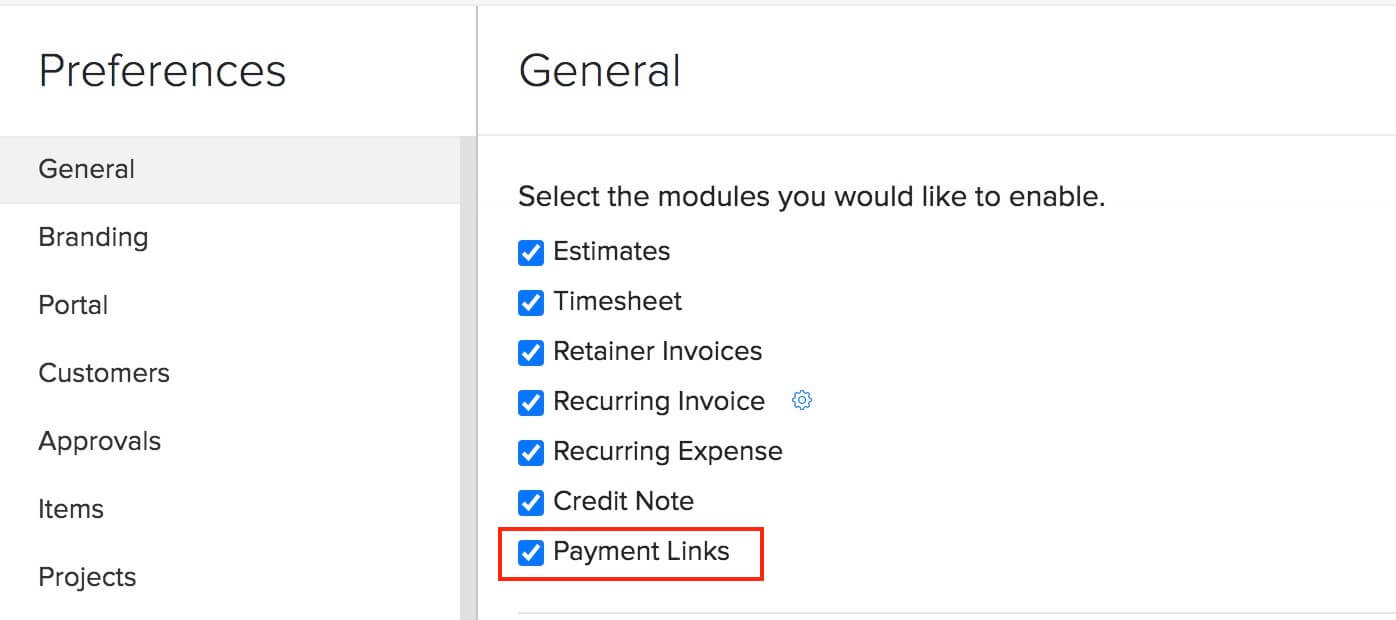
Task: Uncheck the Estimates module
Action: [x=530, y=253]
